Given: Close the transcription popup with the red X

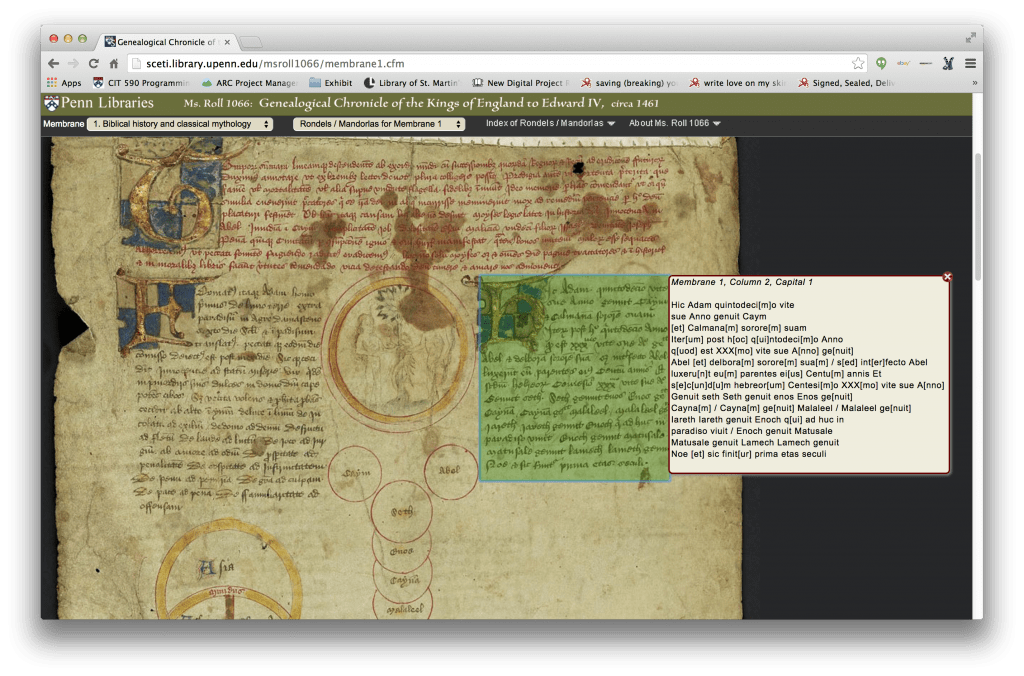Looking at the screenshot, I should (947, 277).
